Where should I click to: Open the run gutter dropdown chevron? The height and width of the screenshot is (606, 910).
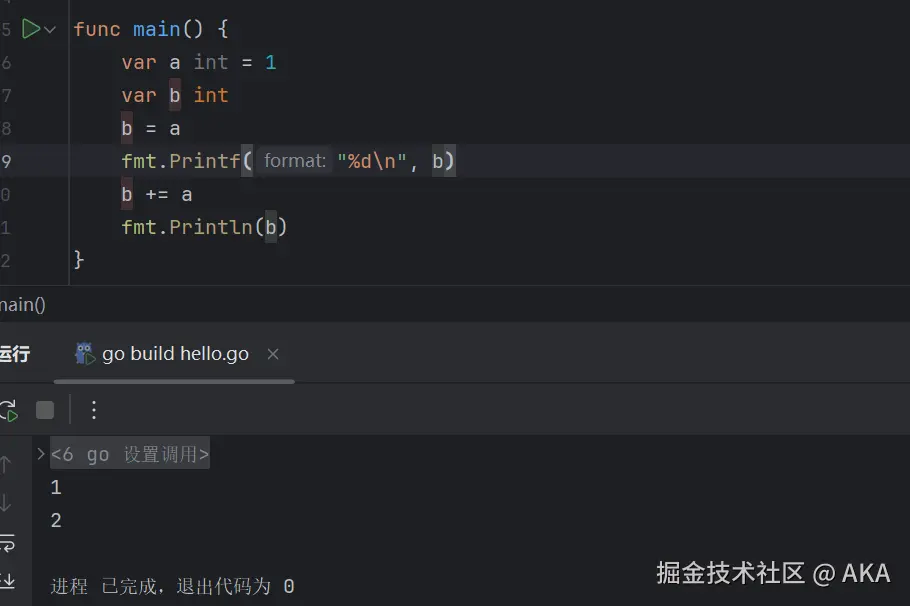coord(50,30)
